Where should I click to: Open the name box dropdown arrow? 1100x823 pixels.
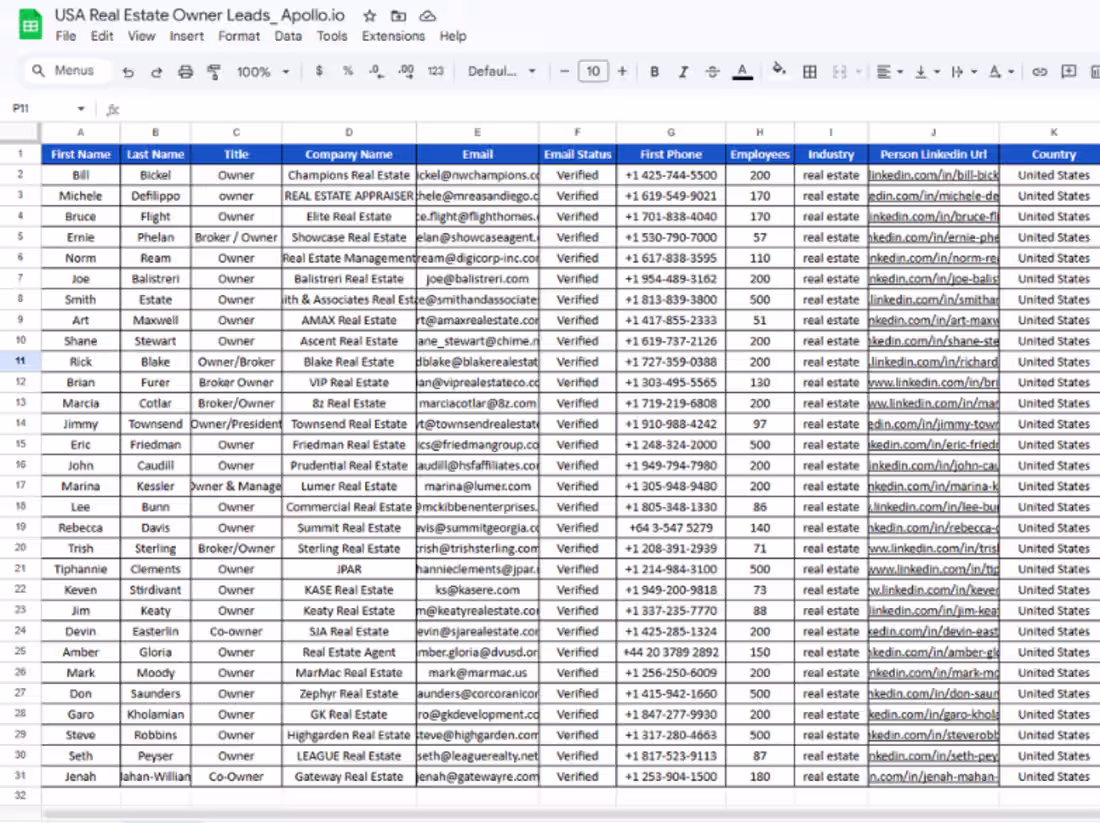pos(81,109)
